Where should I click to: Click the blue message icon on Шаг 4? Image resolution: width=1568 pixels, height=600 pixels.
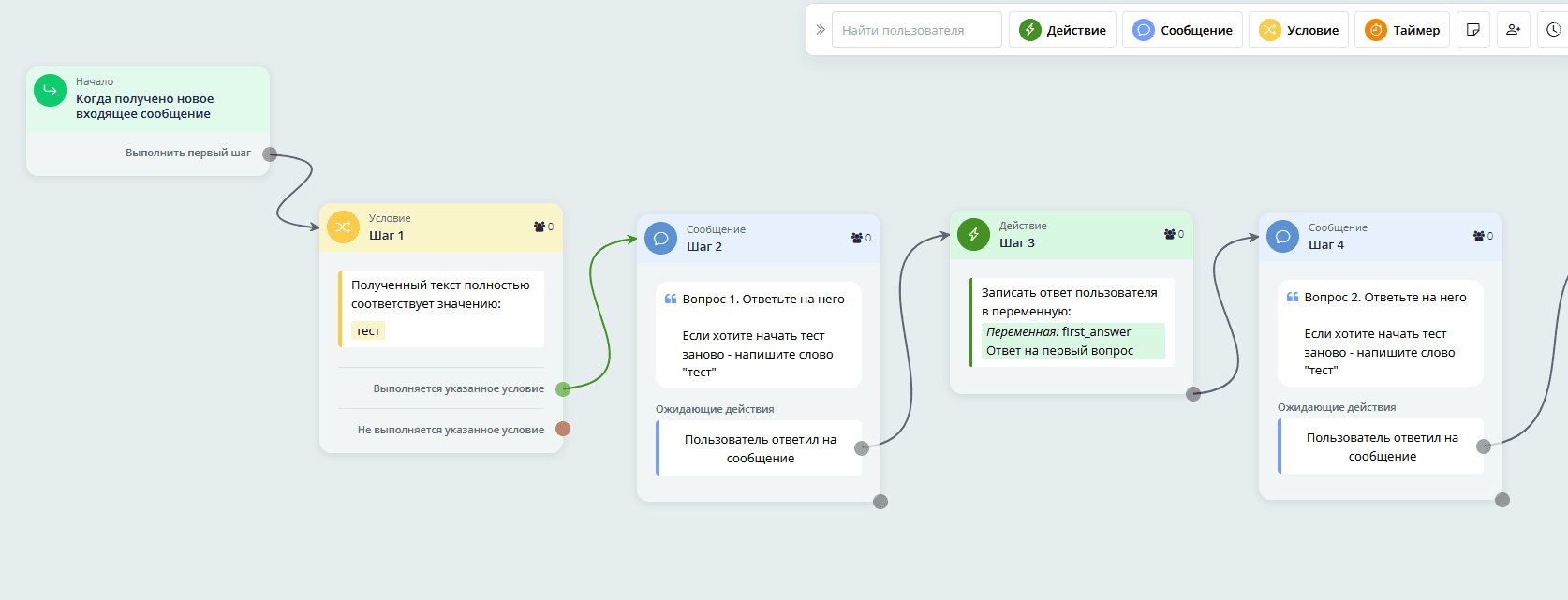1282,236
